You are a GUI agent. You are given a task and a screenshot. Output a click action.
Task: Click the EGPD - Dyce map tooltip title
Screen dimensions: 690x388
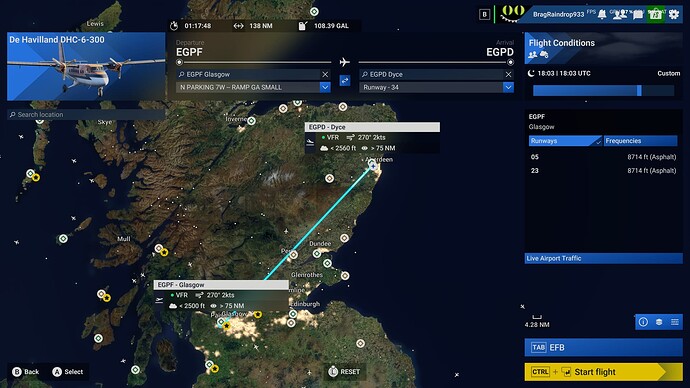(372, 127)
